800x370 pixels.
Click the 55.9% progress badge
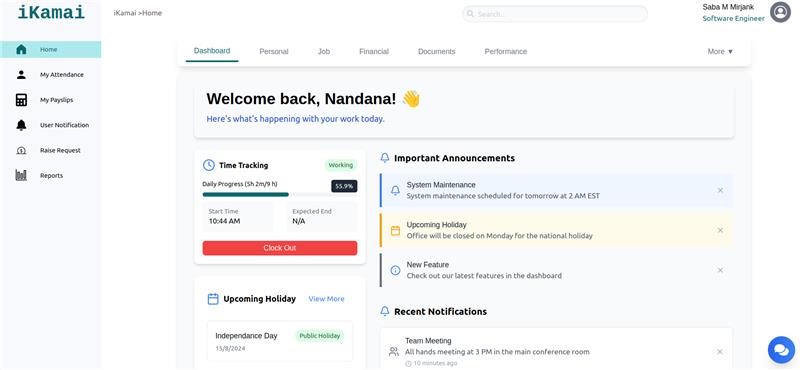pyautogui.click(x=344, y=186)
